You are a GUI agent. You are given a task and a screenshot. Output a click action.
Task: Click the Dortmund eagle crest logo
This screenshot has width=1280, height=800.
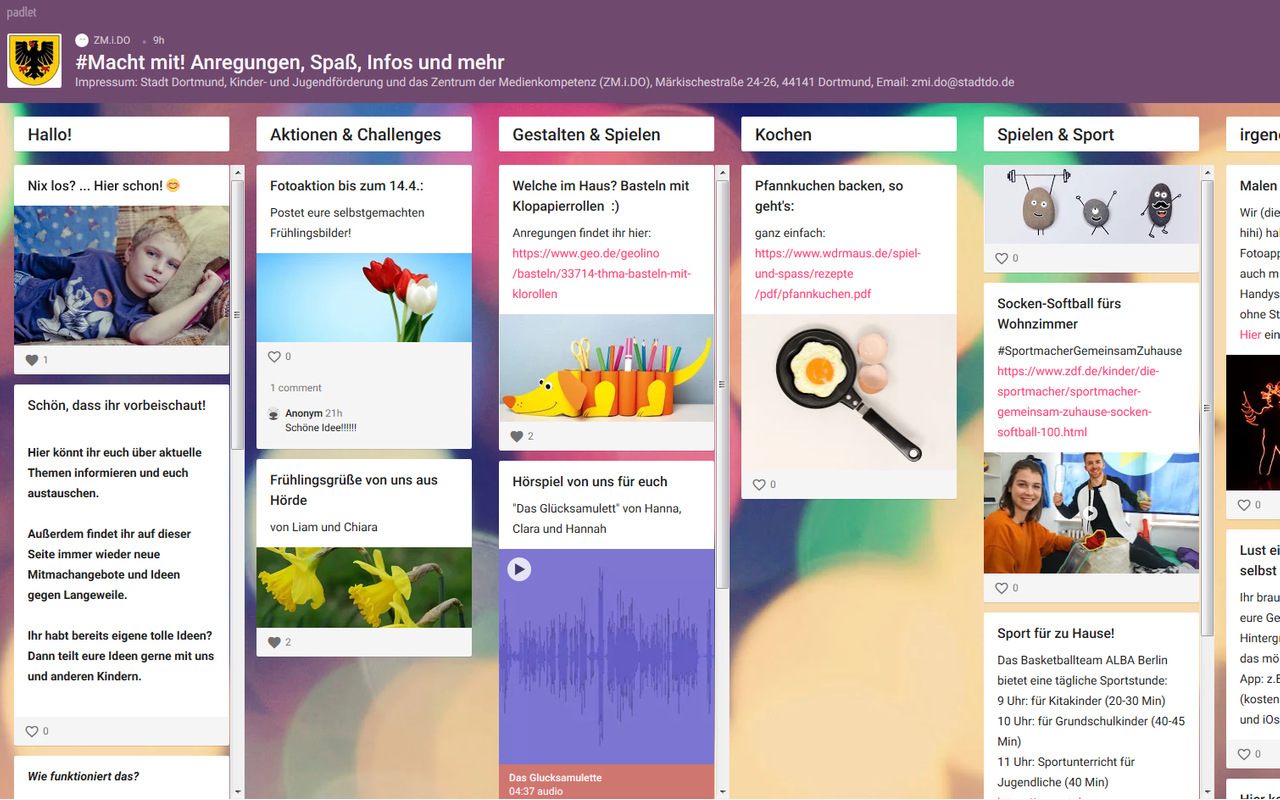coord(35,60)
